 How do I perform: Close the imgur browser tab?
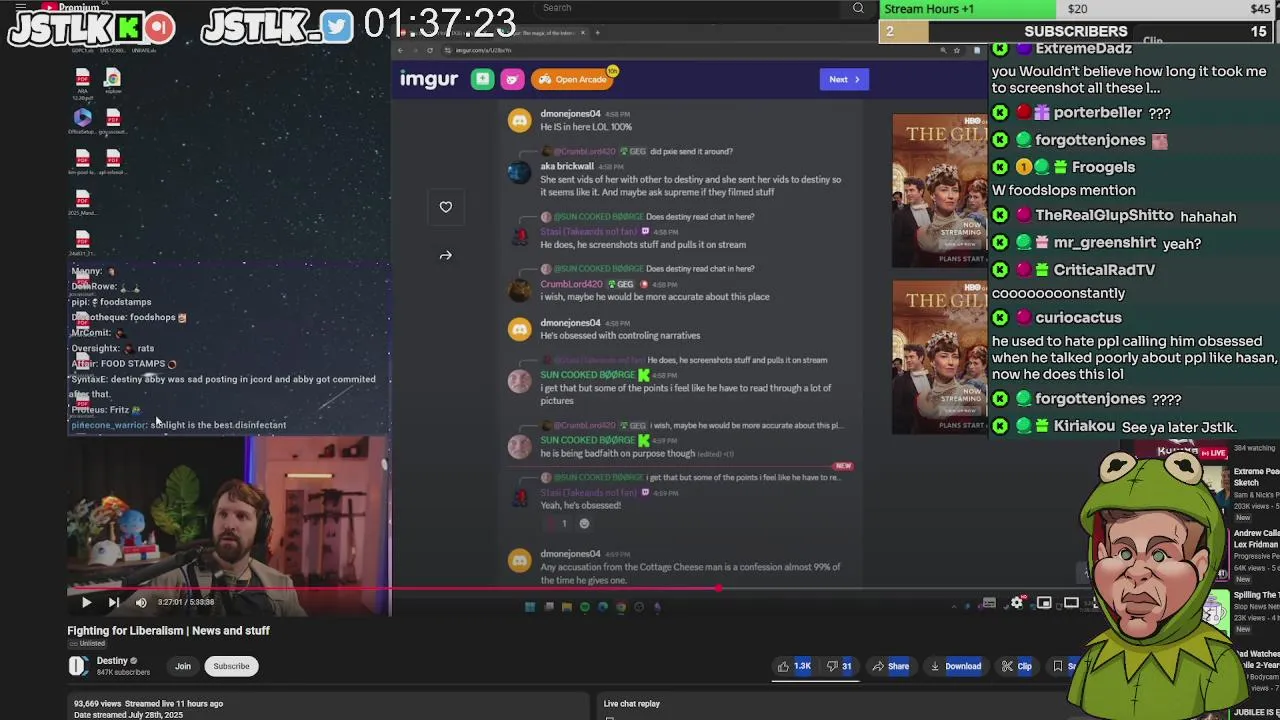[x=583, y=33]
